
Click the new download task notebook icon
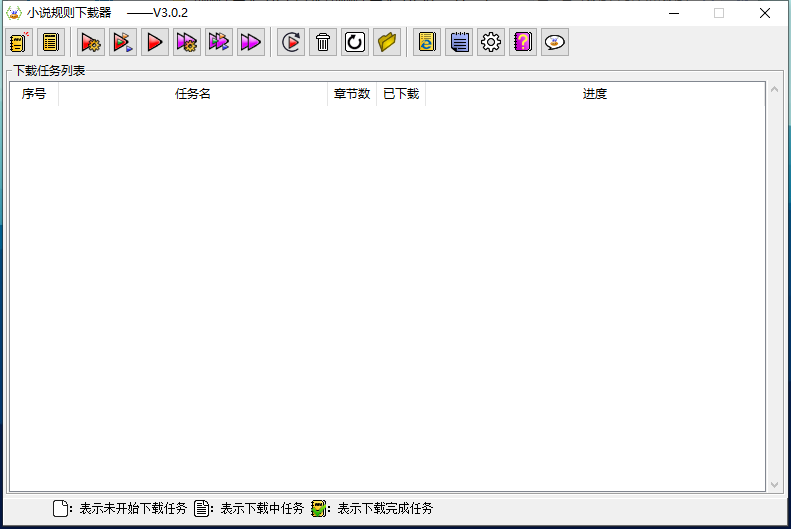pyautogui.click(x=19, y=42)
